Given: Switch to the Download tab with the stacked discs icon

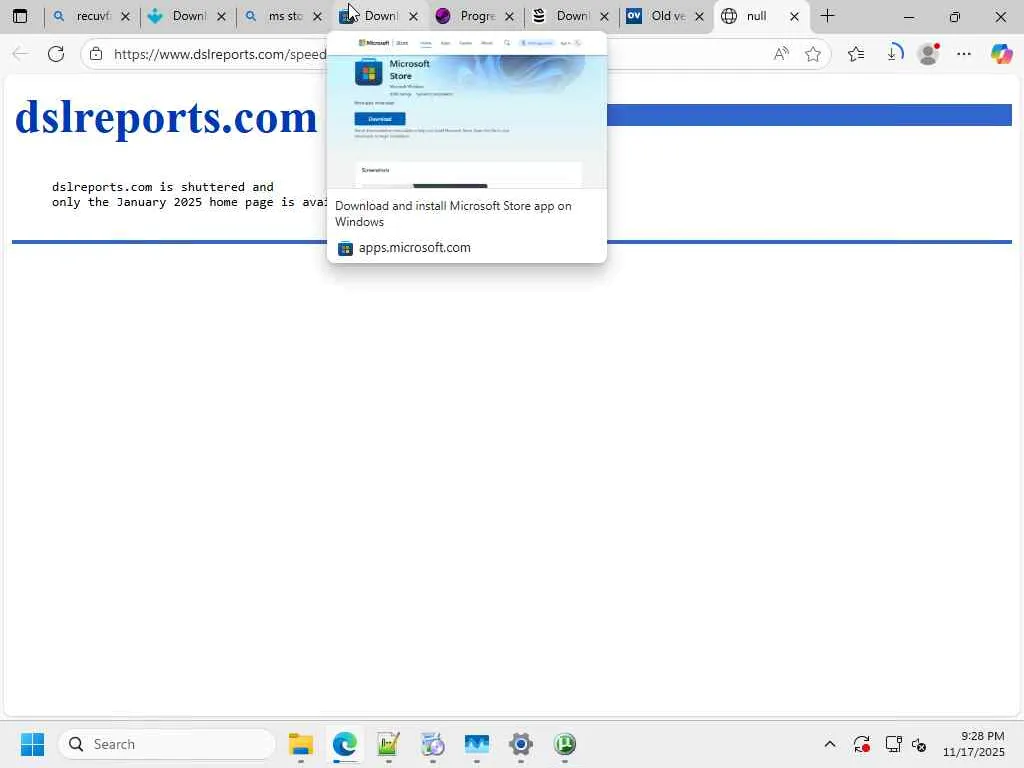Looking at the screenshot, I should [x=570, y=16].
